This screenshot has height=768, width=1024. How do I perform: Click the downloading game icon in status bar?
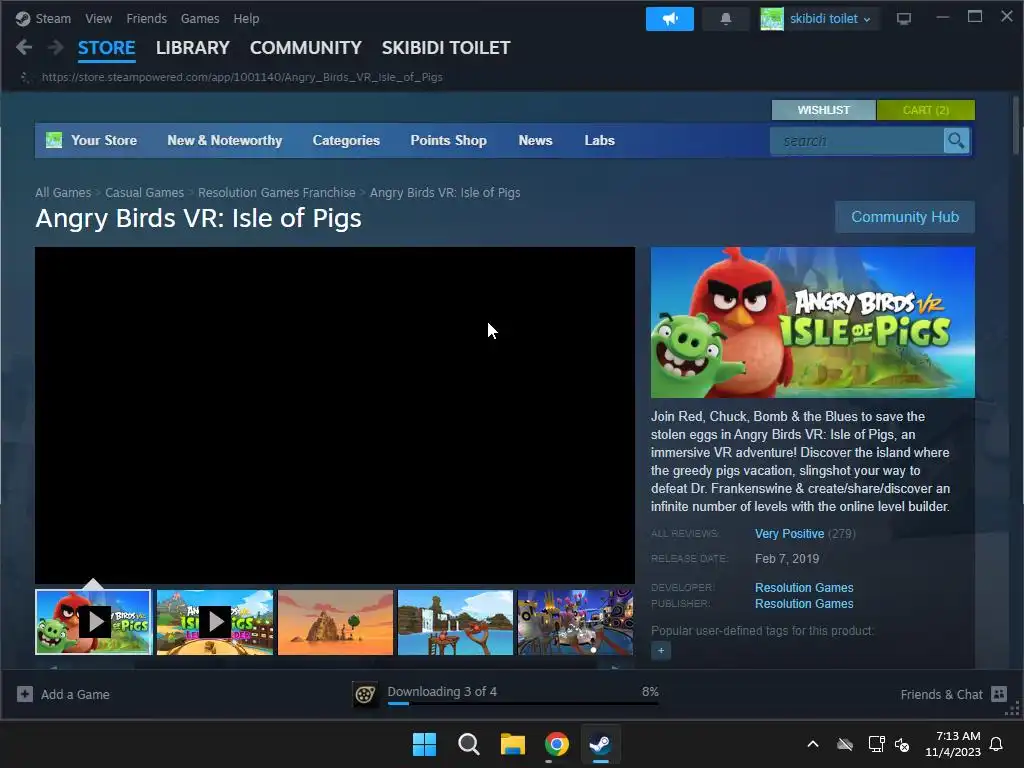365,694
